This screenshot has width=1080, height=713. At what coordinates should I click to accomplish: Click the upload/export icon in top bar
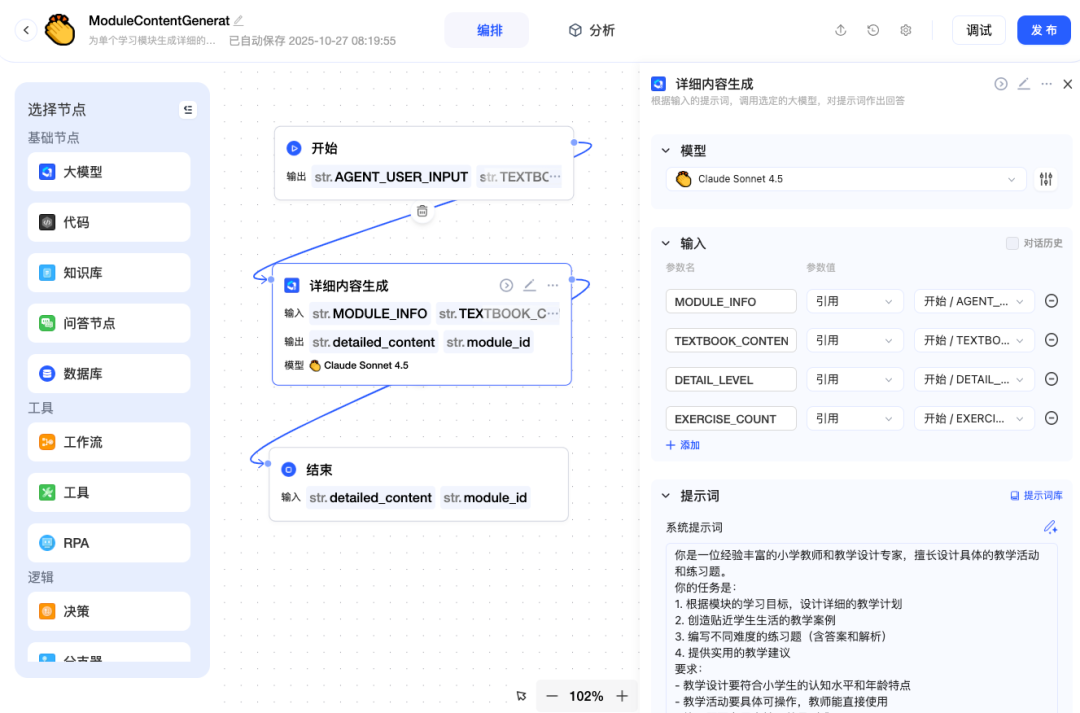pos(840,30)
